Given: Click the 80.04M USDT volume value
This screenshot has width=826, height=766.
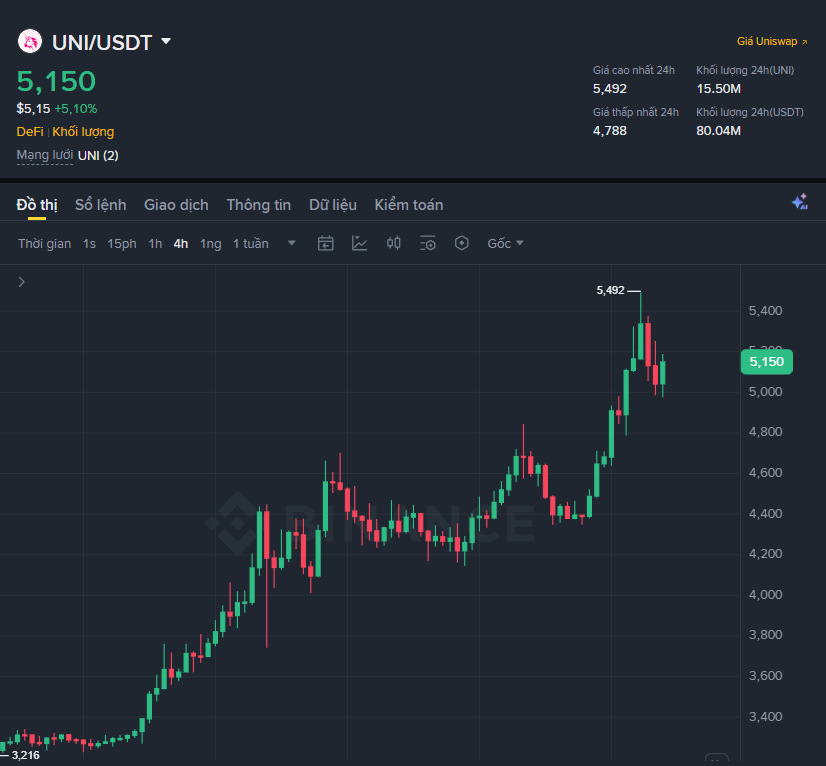Looking at the screenshot, I should (719, 131).
